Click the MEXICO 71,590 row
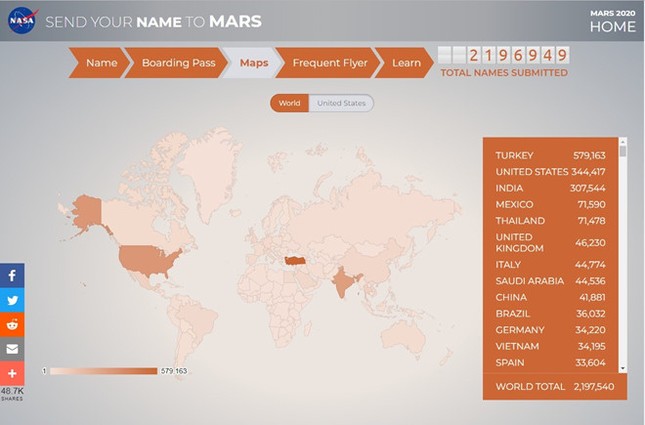 [550, 204]
